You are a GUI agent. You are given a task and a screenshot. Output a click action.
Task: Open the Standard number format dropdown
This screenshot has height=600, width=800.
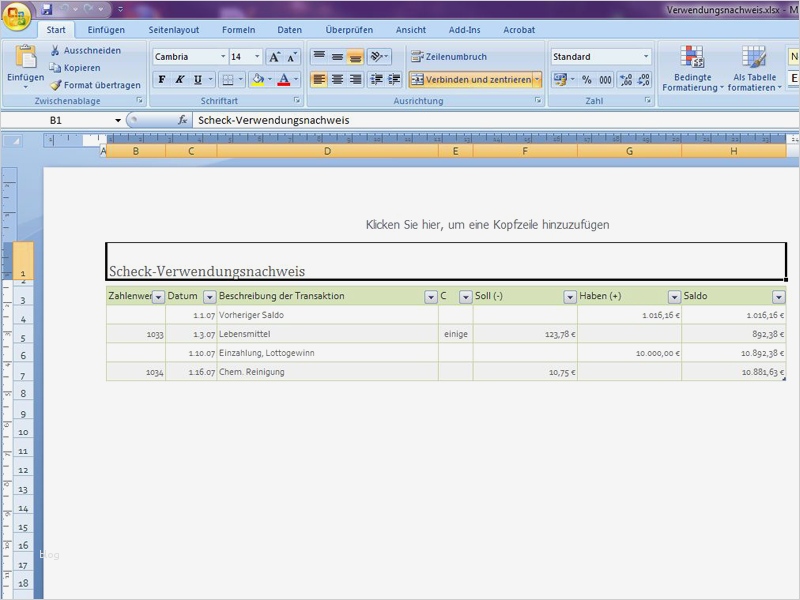[x=646, y=57]
